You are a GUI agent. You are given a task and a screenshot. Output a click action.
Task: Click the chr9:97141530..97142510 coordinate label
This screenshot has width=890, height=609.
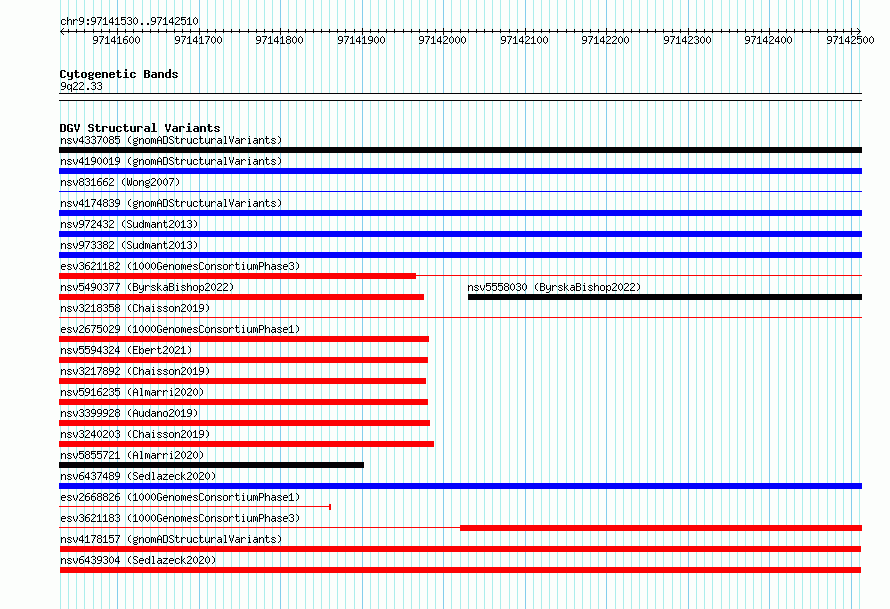click(129, 22)
